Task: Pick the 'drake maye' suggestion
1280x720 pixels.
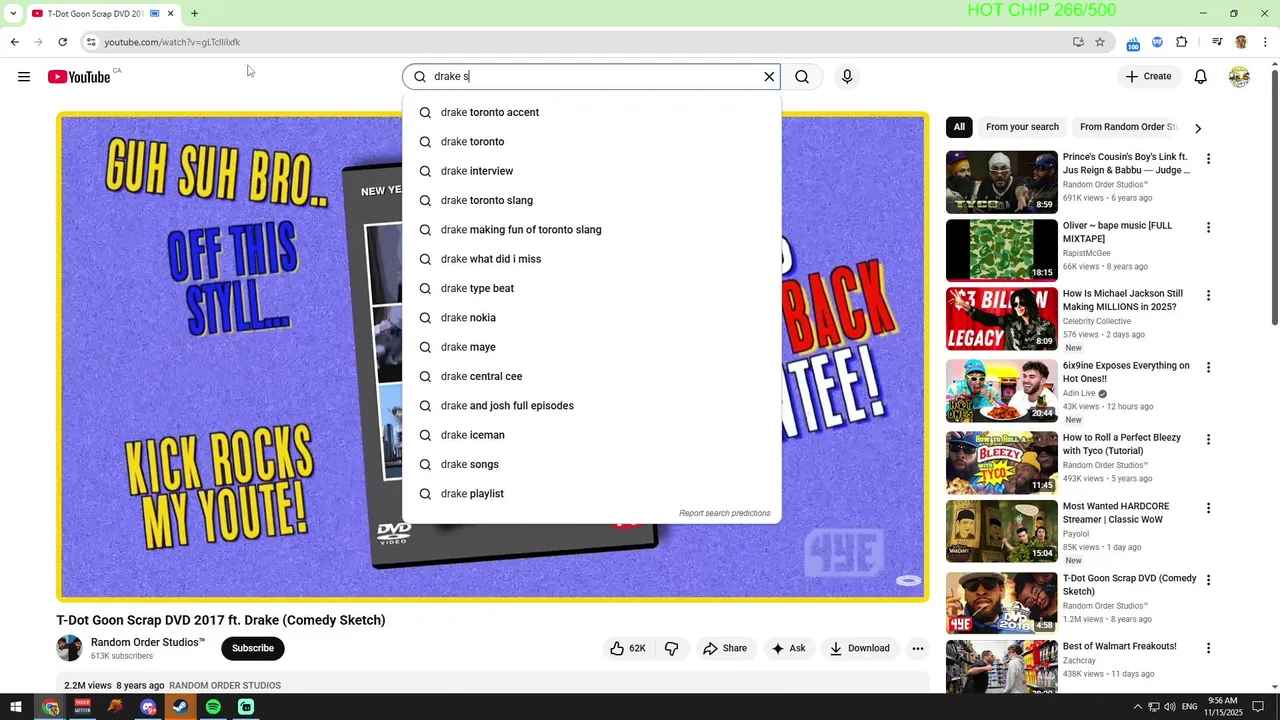Action: (x=592, y=347)
